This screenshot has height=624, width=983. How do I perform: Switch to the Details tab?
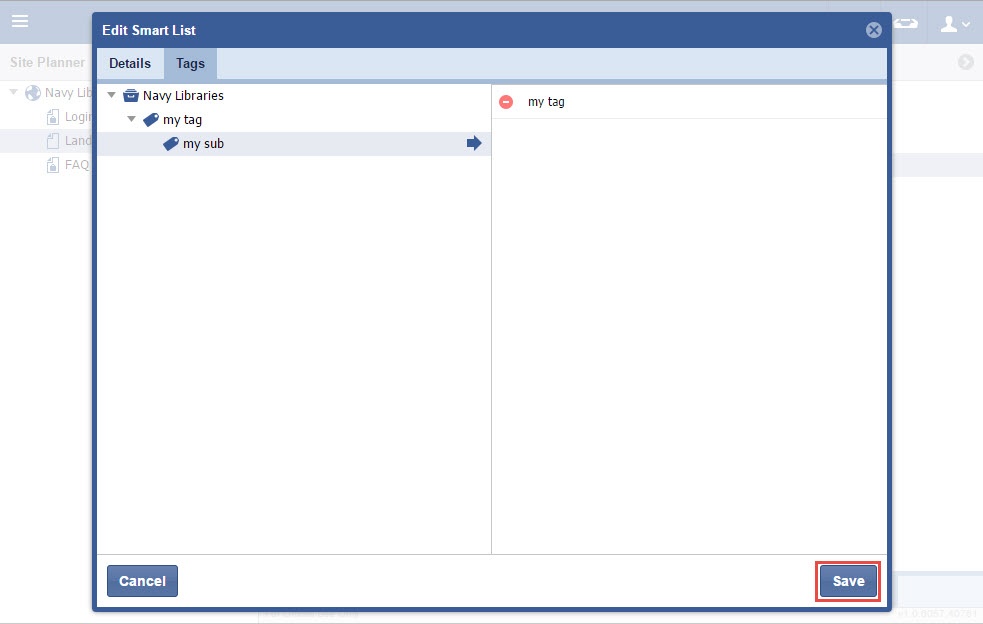tap(130, 63)
